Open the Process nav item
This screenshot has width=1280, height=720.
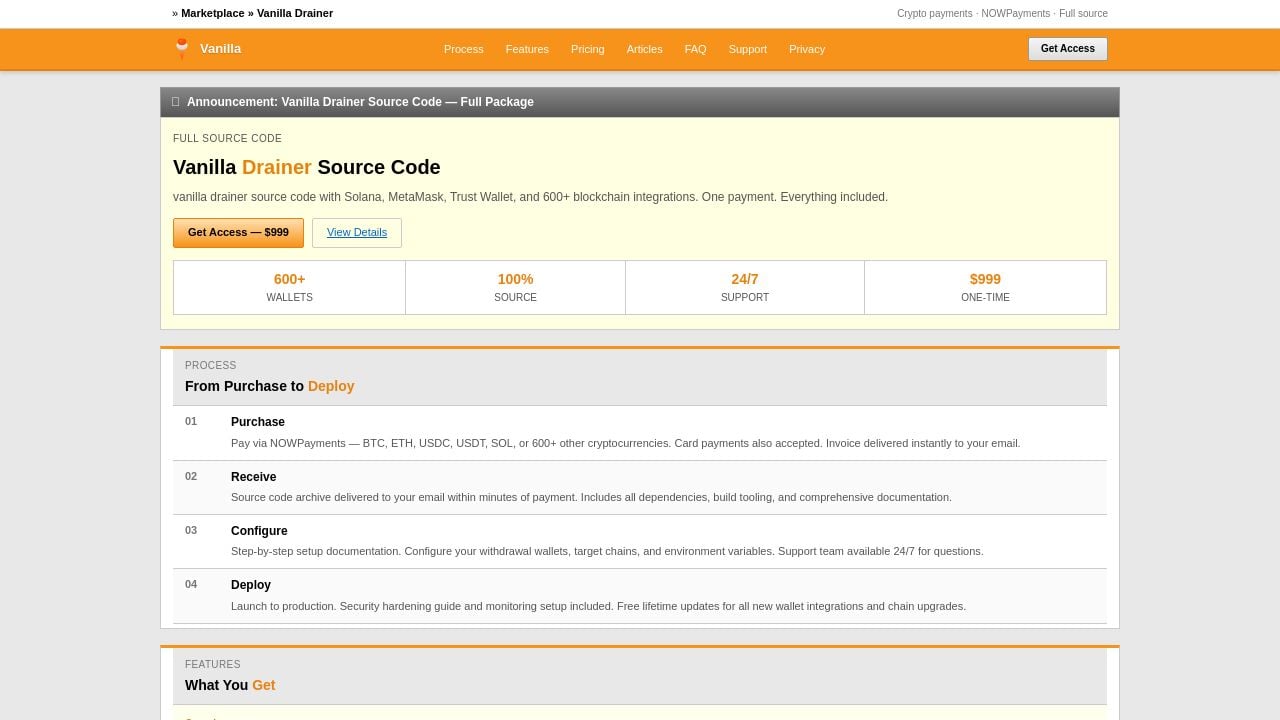pos(464,49)
